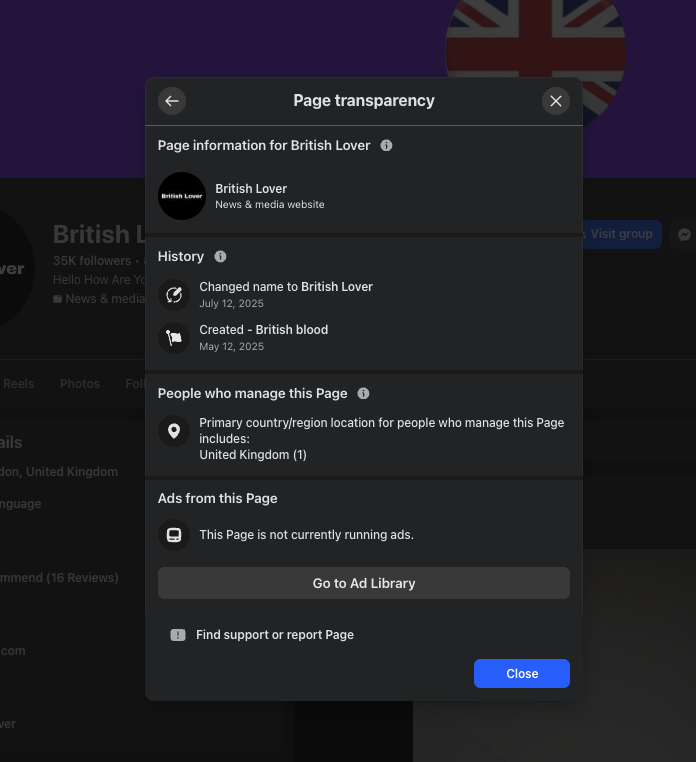Click the report flag icon
The width and height of the screenshot is (696, 762).
[178, 635]
